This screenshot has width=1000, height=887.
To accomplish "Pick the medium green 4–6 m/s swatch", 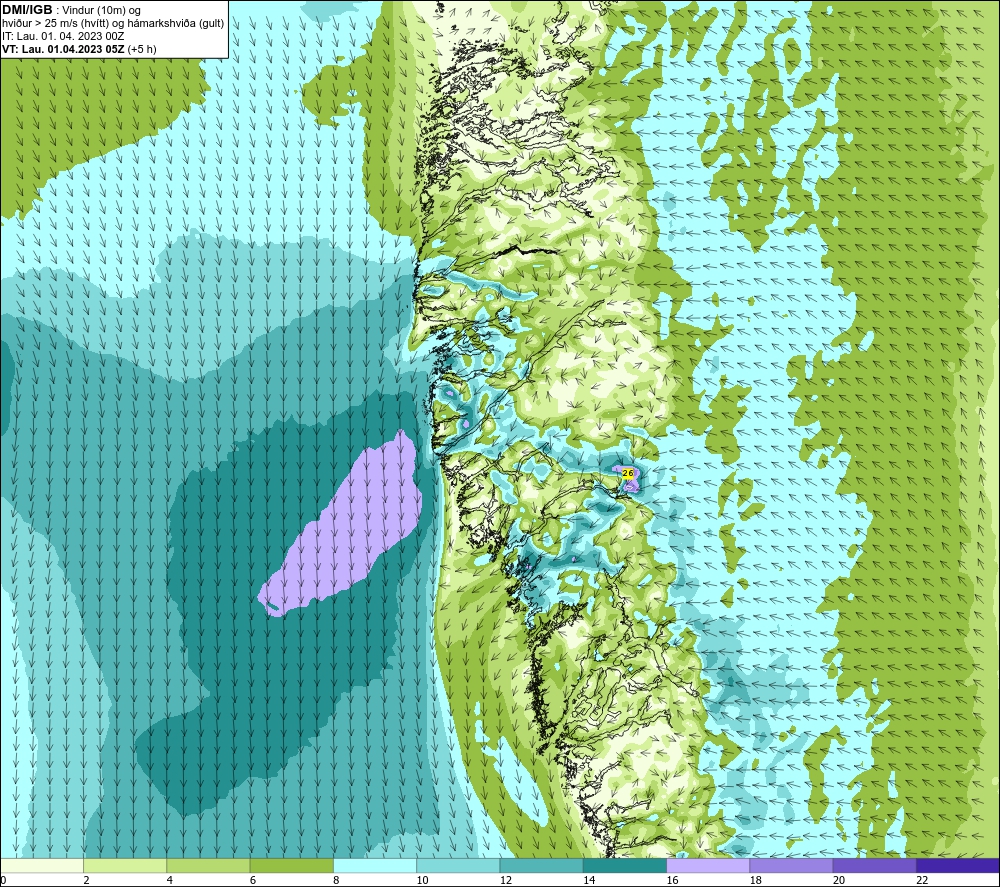I will click(208, 865).
